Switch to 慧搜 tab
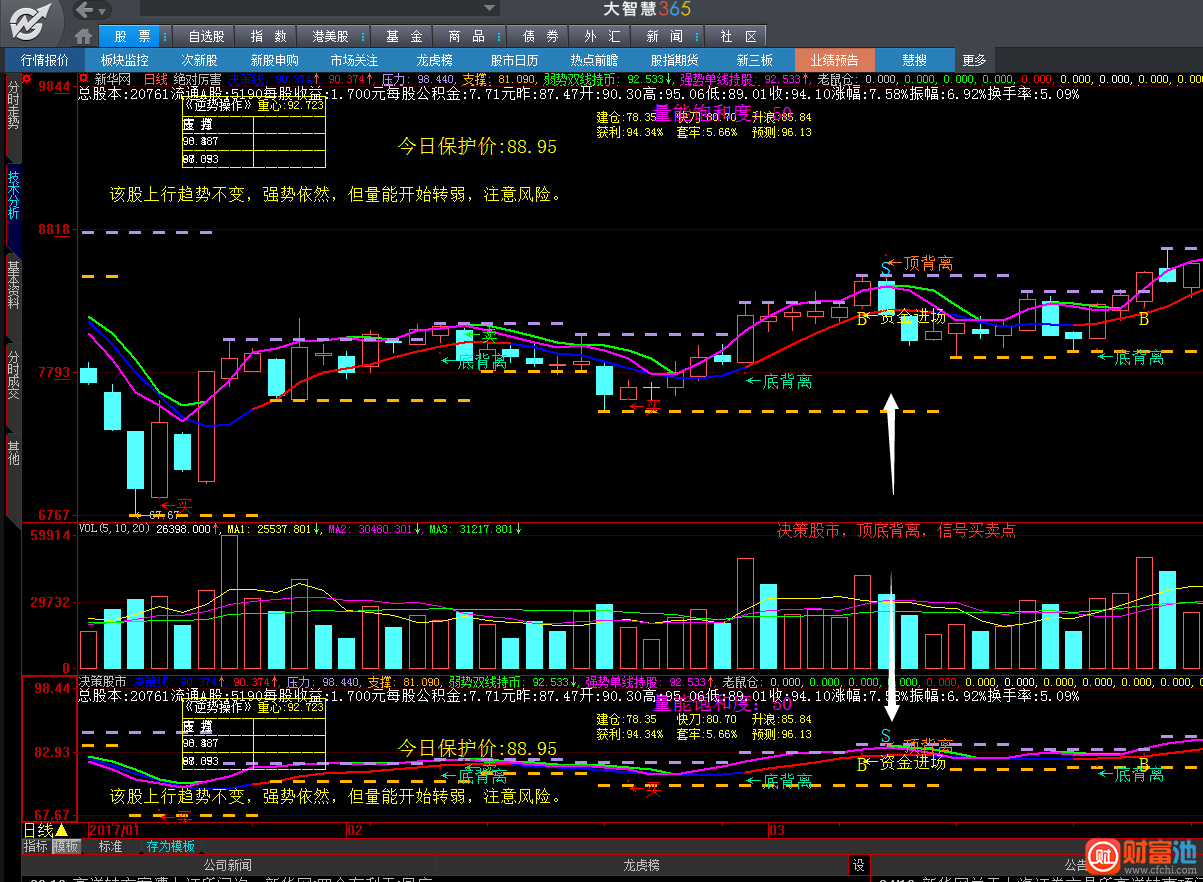This screenshot has height=882, width=1203. (914, 60)
